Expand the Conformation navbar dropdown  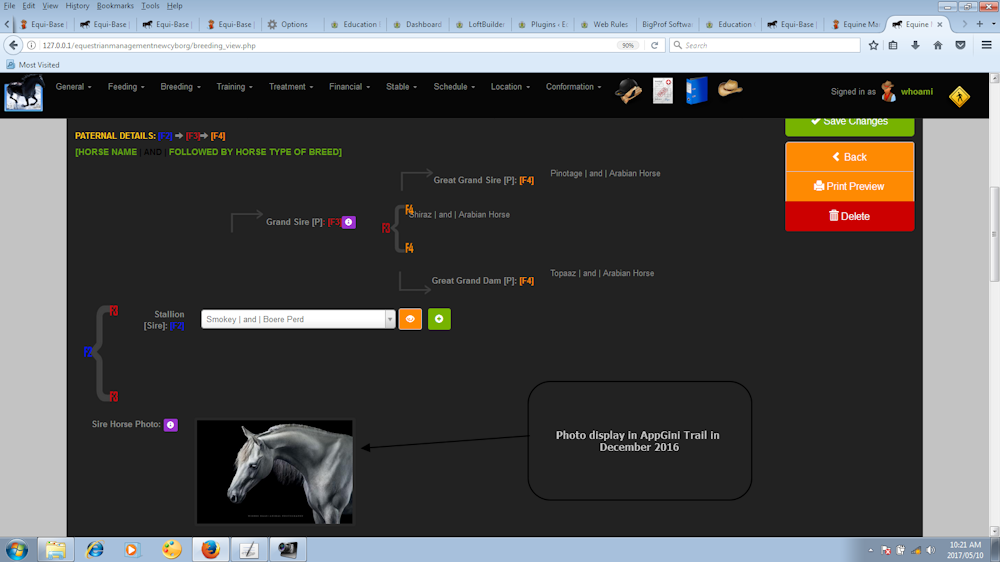[573, 87]
